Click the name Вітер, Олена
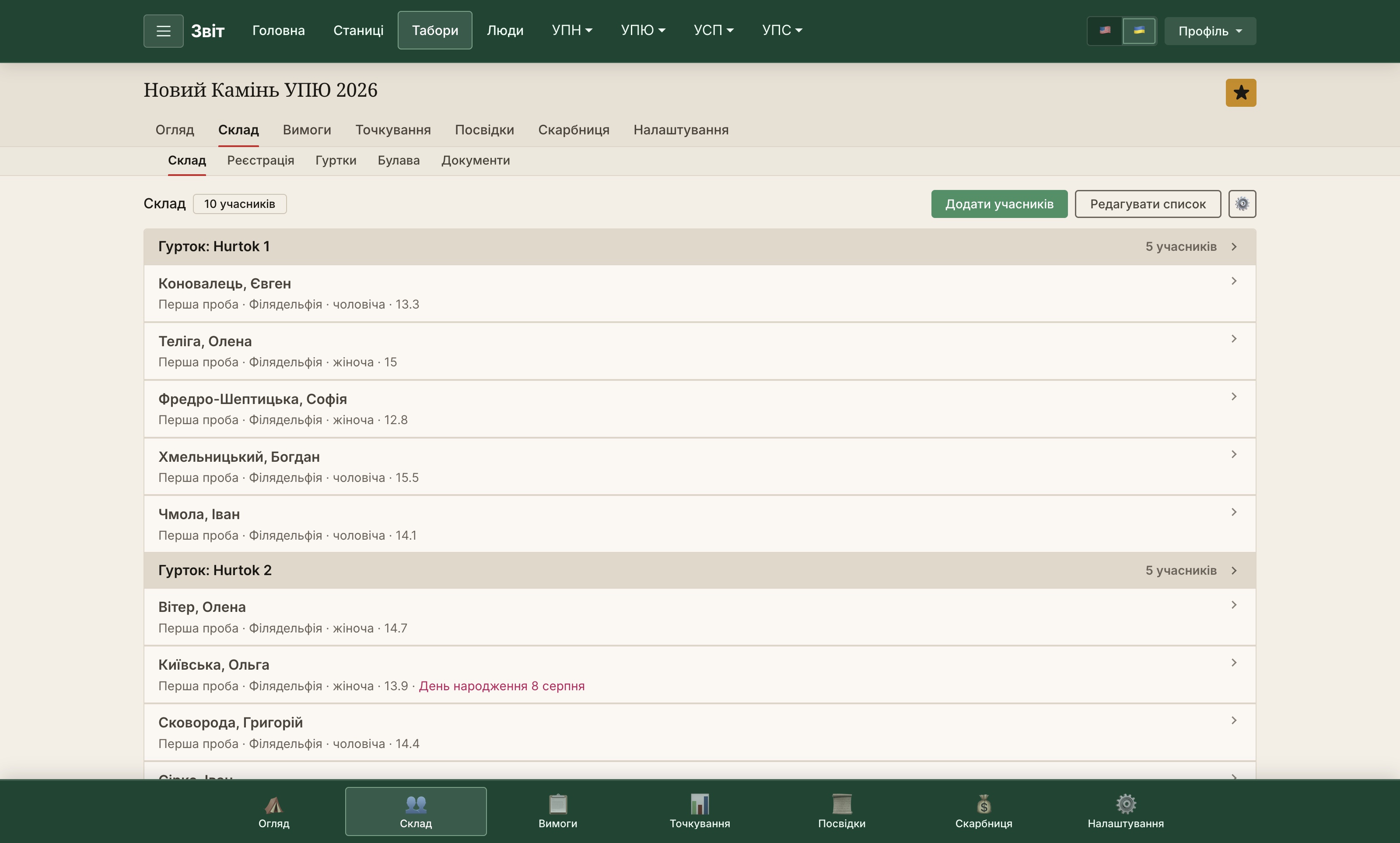Viewport: 1400px width, 843px height. [202, 607]
